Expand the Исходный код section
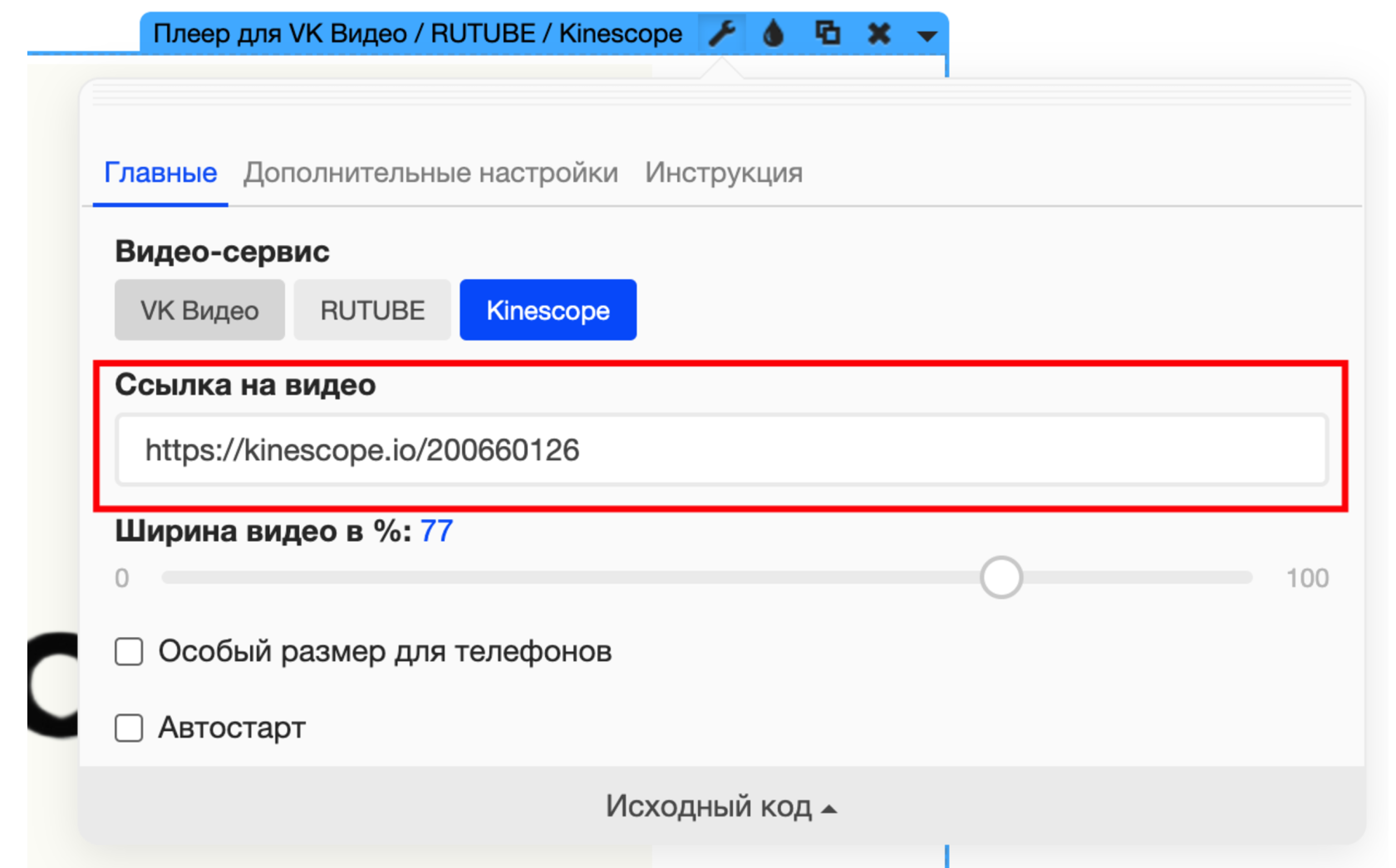The height and width of the screenshot is (868, 1396). 721,807
